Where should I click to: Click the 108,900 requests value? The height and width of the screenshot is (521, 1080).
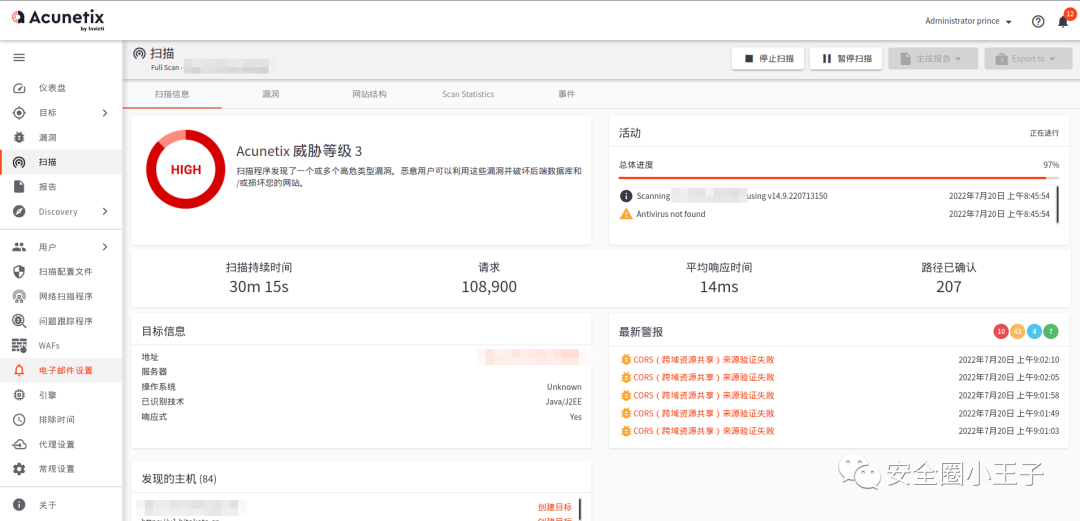coord(489,287)
